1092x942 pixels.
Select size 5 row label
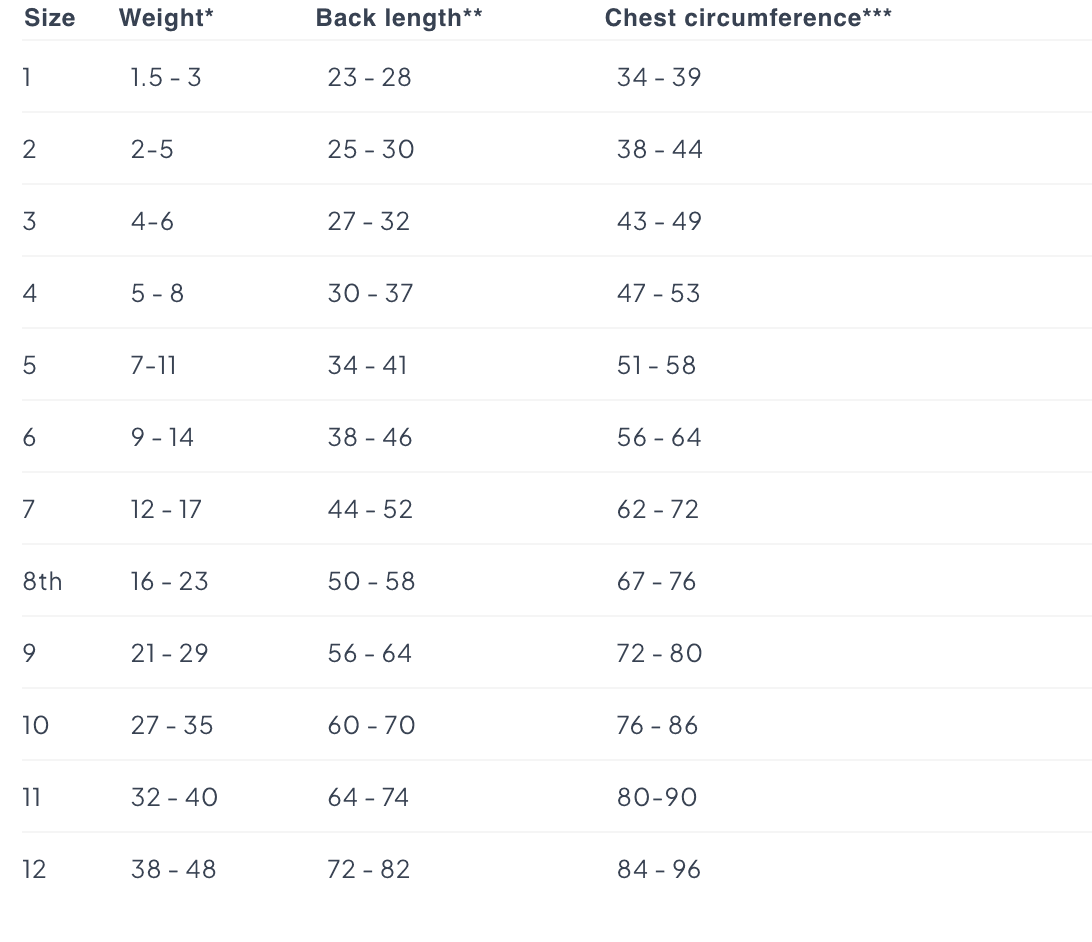point(29,365)
